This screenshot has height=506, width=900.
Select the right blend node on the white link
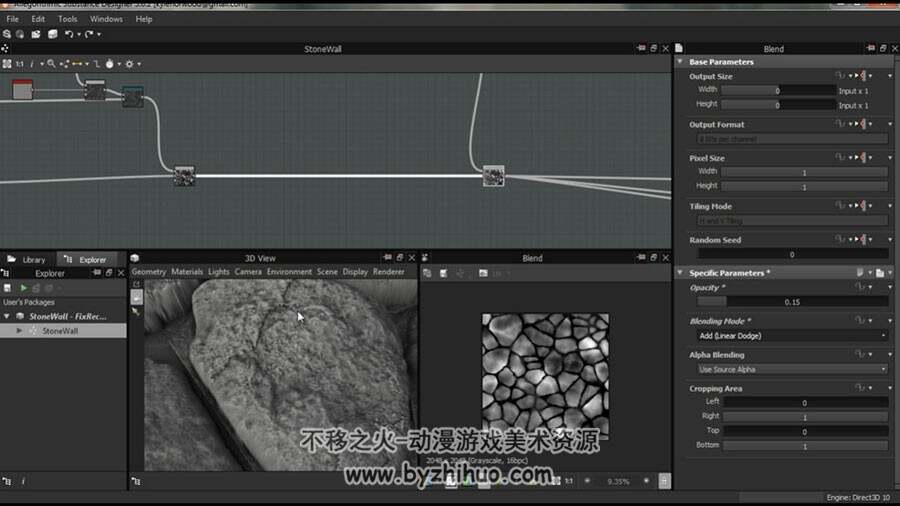(x=494, y=176)
